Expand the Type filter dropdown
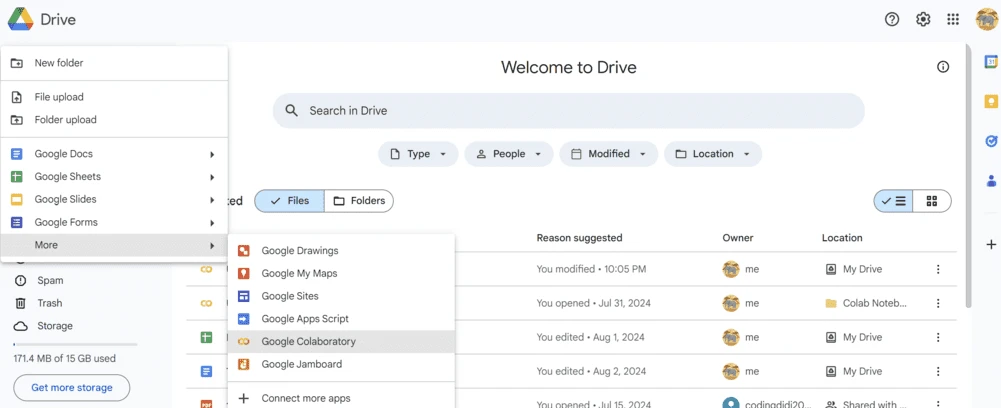This screenshot has height=408, width=1001. pyautogui.click(x=418, y=154)
